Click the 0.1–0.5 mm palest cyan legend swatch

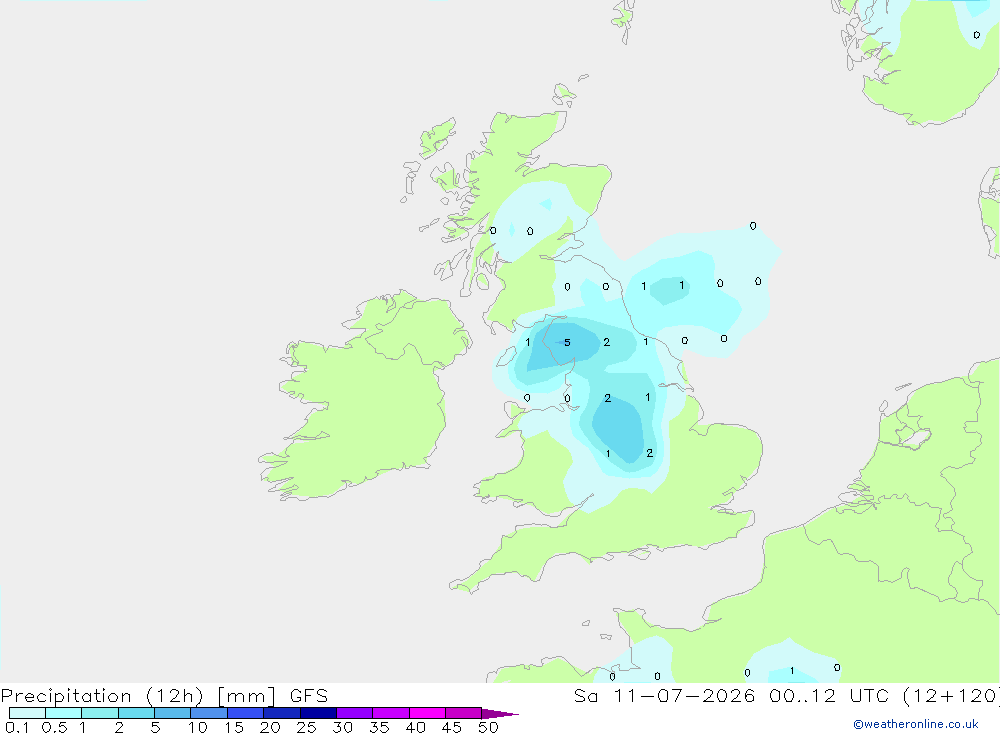[27, 713]
